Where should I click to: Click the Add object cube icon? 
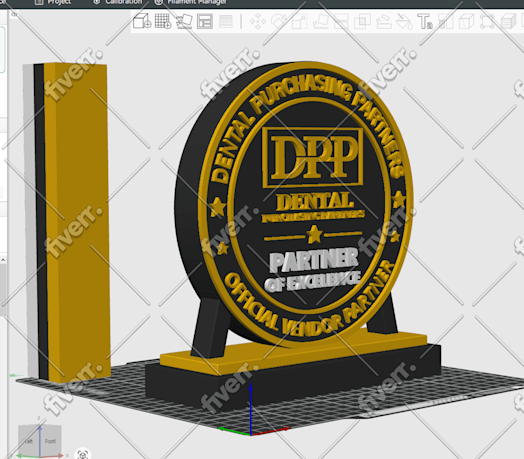coord(142,21)
